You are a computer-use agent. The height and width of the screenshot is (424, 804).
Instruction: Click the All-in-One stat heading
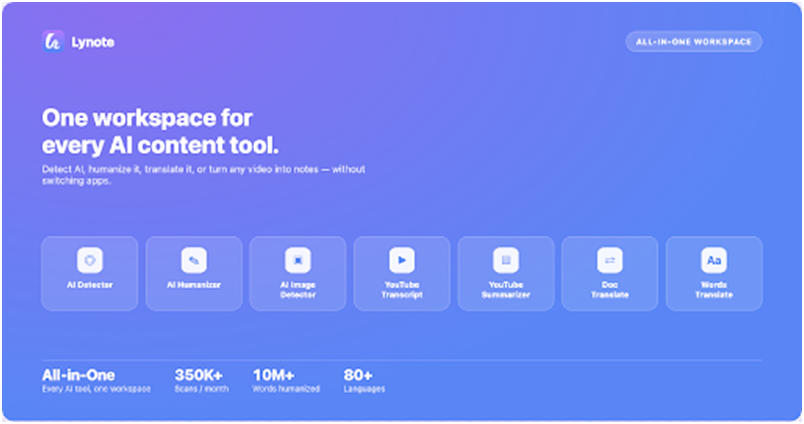pyautogui.click(x=78, y=375)
